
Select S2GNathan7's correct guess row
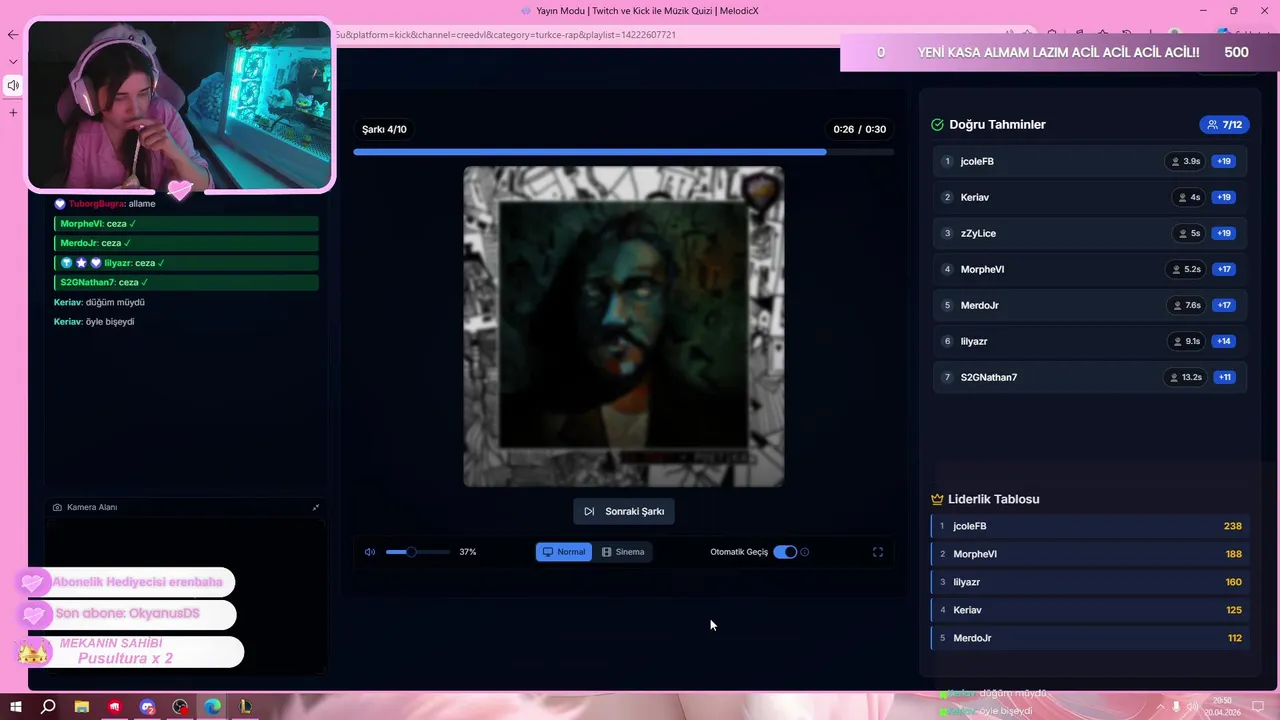(1090, 377)
